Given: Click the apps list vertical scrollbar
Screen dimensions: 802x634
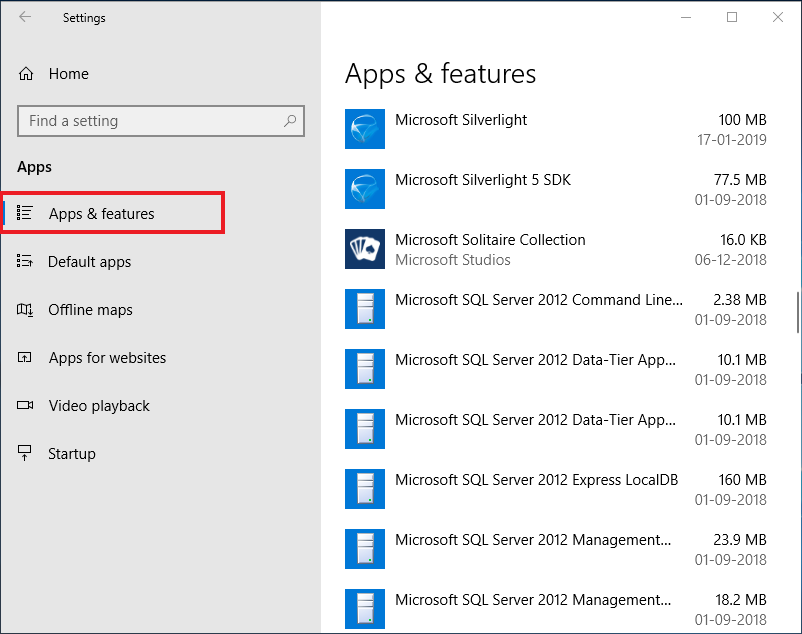Looking at the screenshot, I should click(x=797, y=312).
